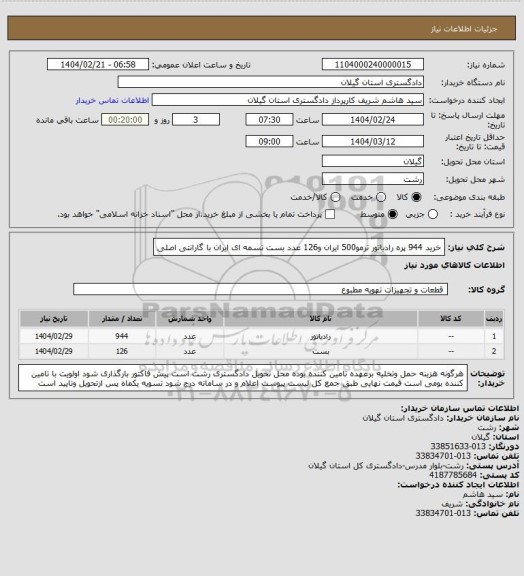Toggle the Islamic treasury payment checkbox
Viewport: 524px width, 576px height.
point(330,214)
